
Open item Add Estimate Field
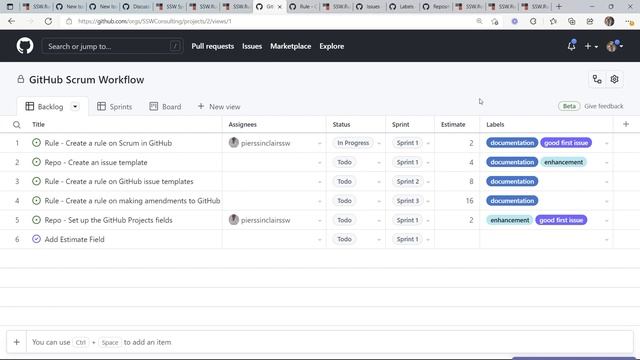[74, 239]
